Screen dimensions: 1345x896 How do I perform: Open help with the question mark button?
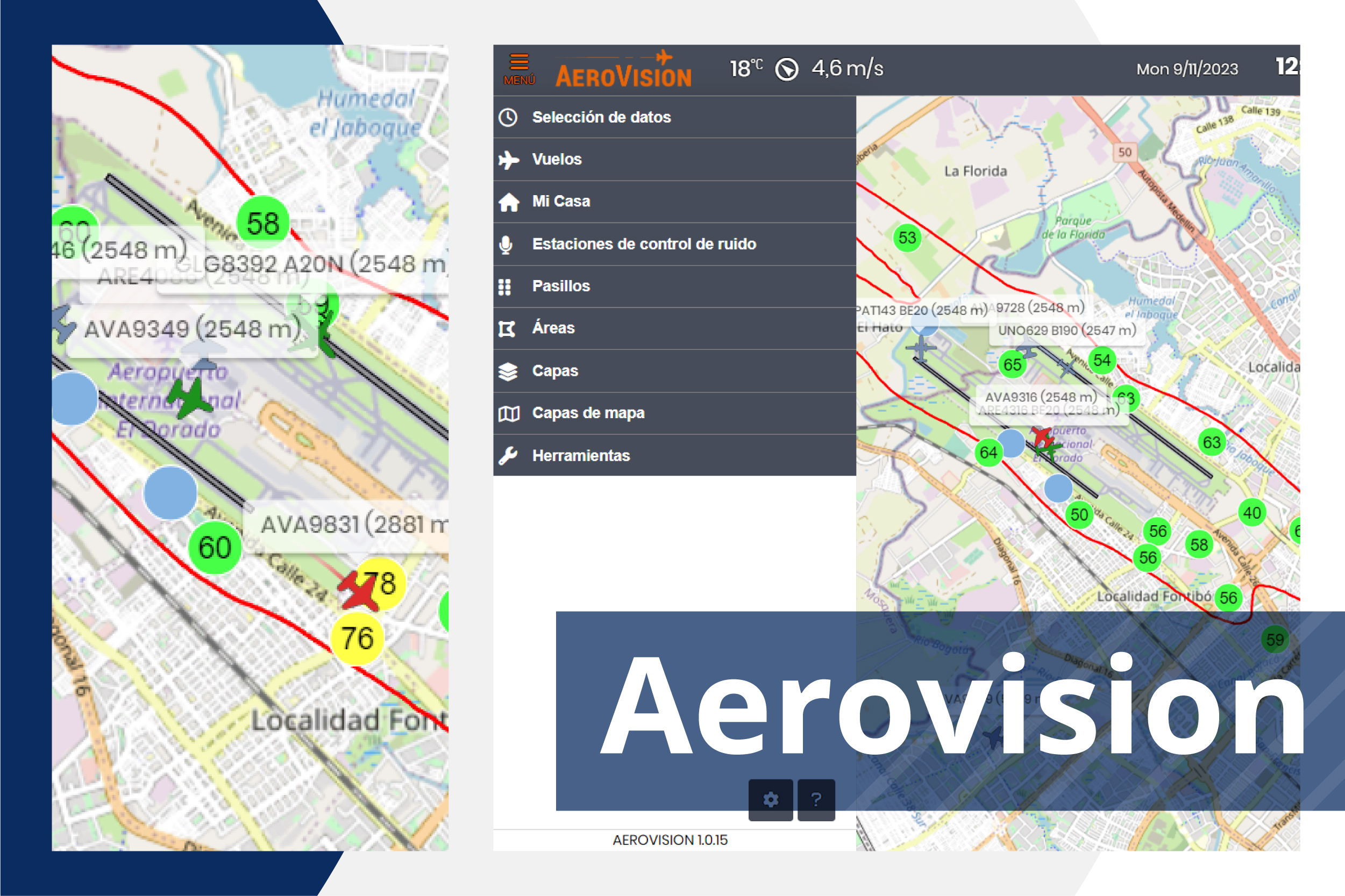coord(816,799)
